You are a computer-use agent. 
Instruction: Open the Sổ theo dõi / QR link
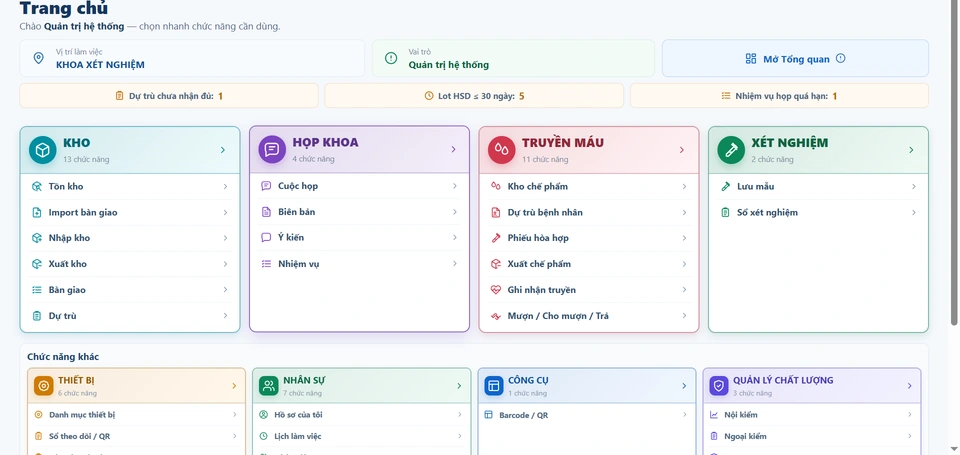click(137, 436)
